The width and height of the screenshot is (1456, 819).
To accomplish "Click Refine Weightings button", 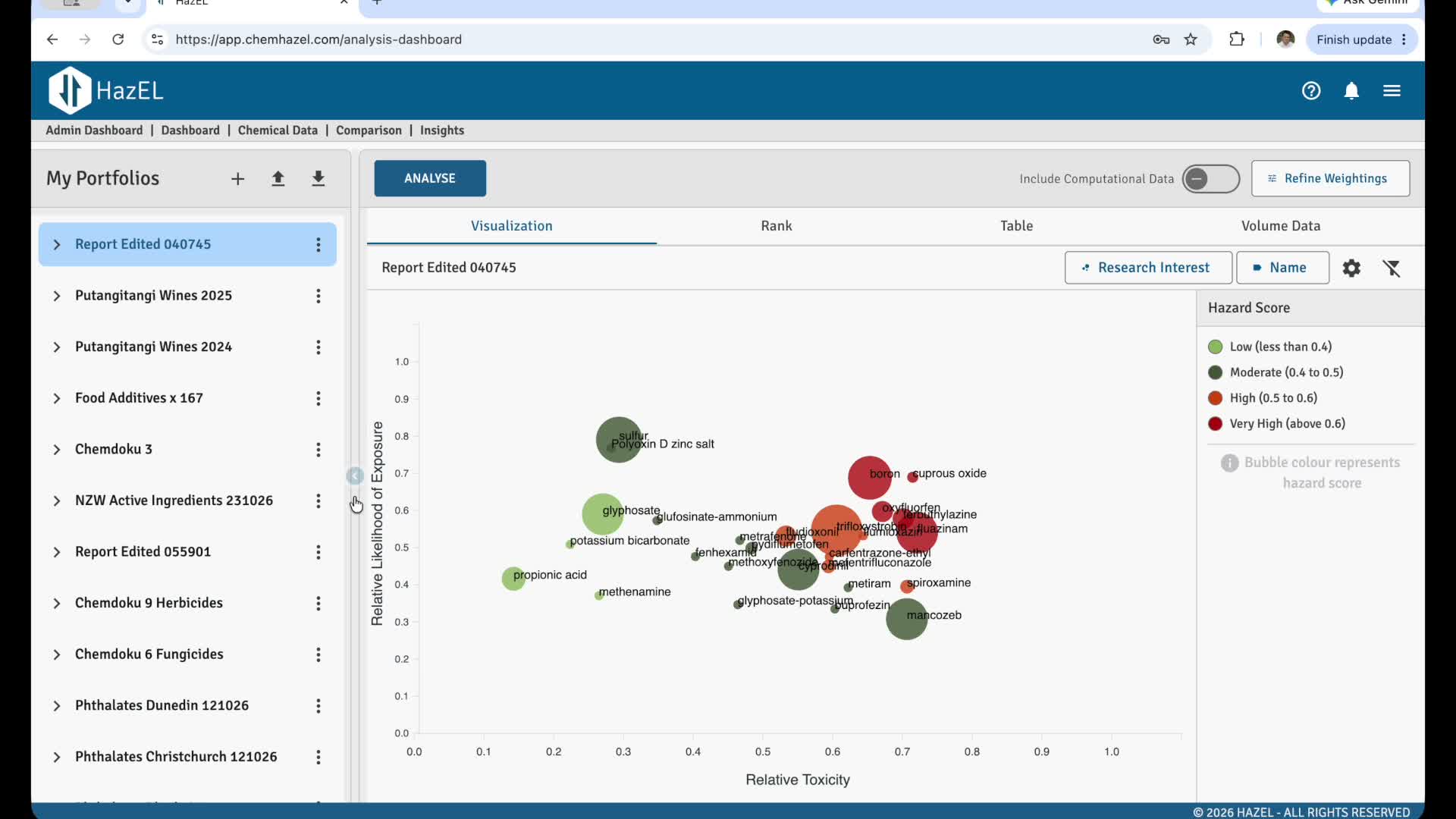I will [x=1330, y=178].
